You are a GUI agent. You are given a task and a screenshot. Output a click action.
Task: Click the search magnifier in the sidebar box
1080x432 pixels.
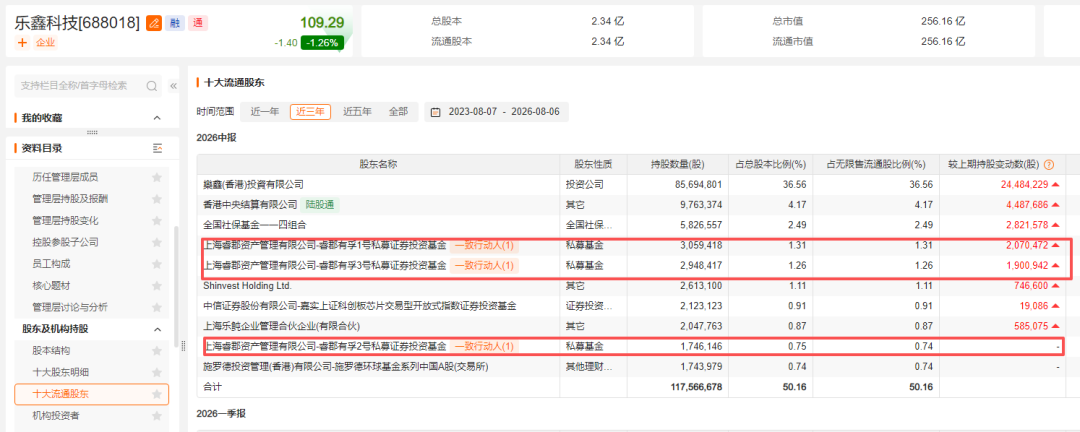tap(152, 86)
